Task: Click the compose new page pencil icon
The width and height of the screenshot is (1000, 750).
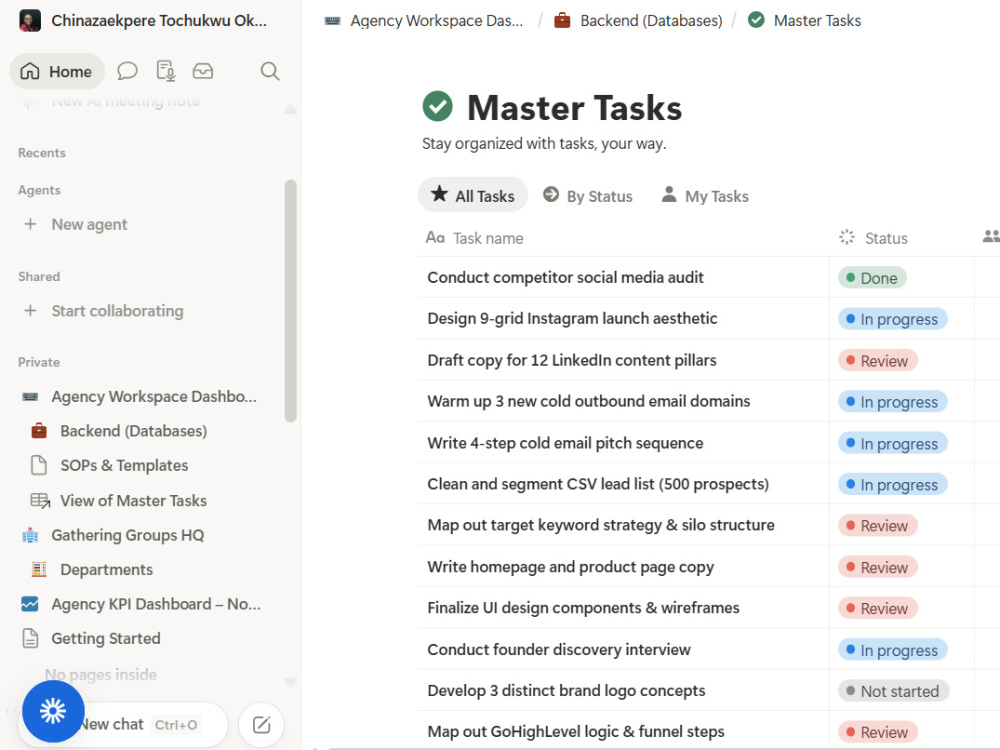Action: 261,724
